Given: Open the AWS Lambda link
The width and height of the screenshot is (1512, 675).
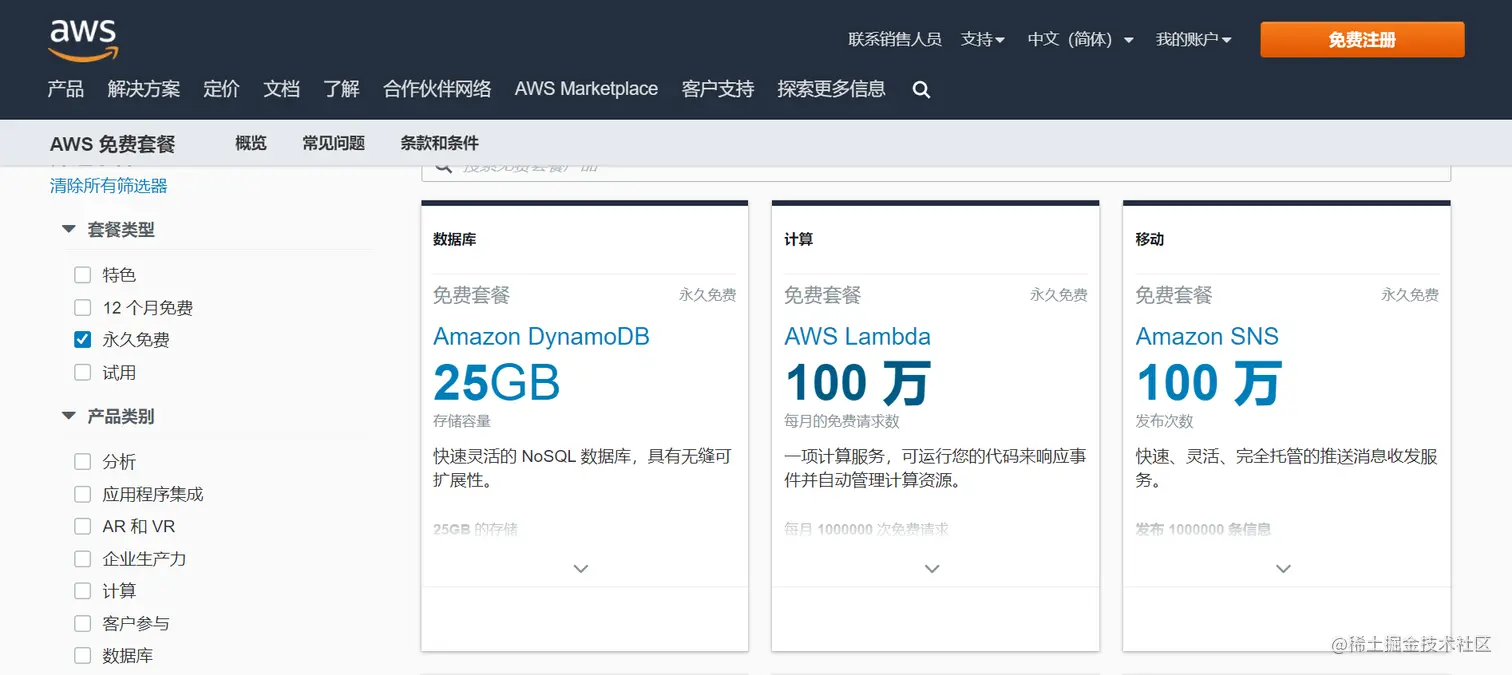Looking at the screenshot, I should pos(857,337).
